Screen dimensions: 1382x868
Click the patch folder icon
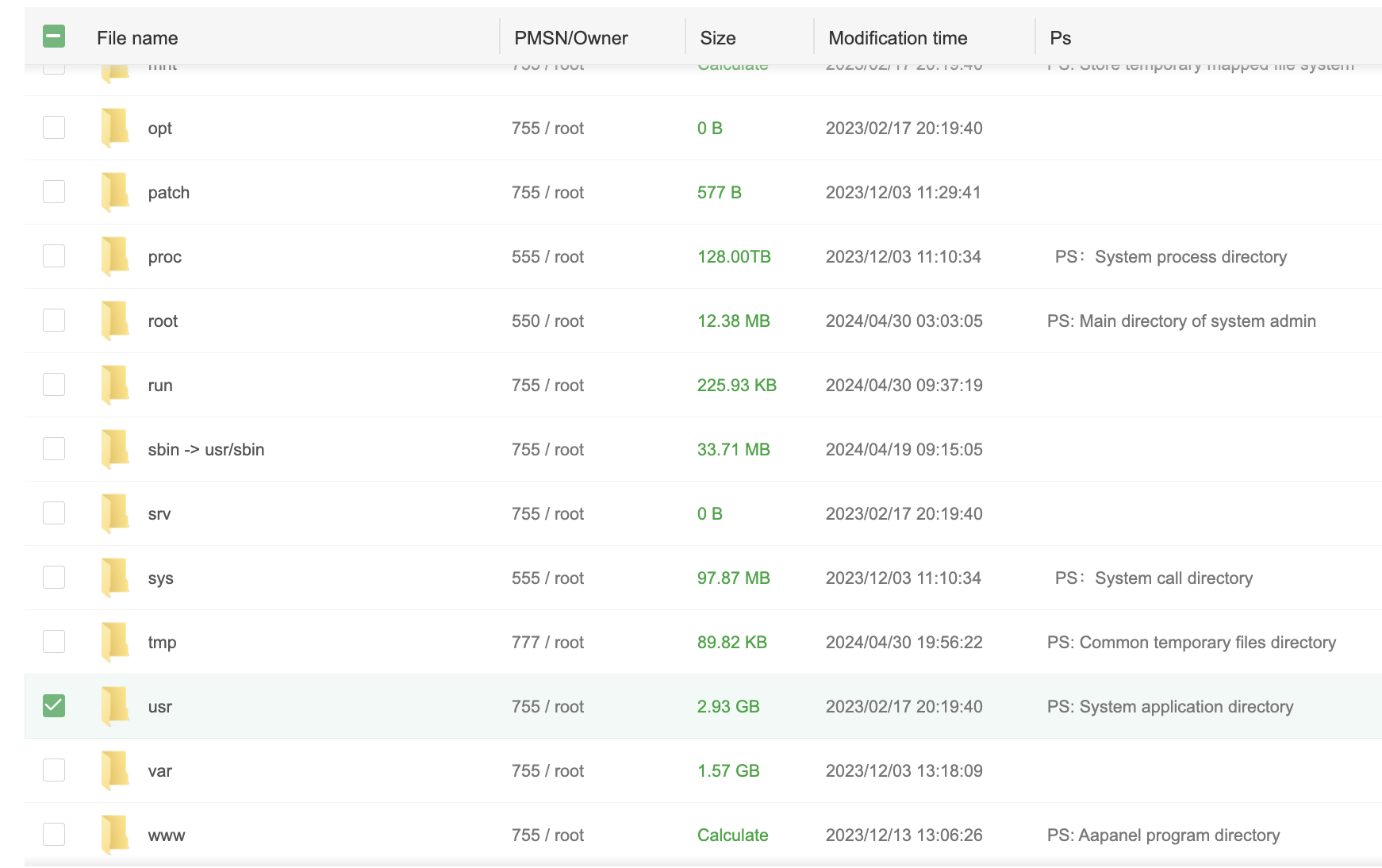click(x=115, y=192)
